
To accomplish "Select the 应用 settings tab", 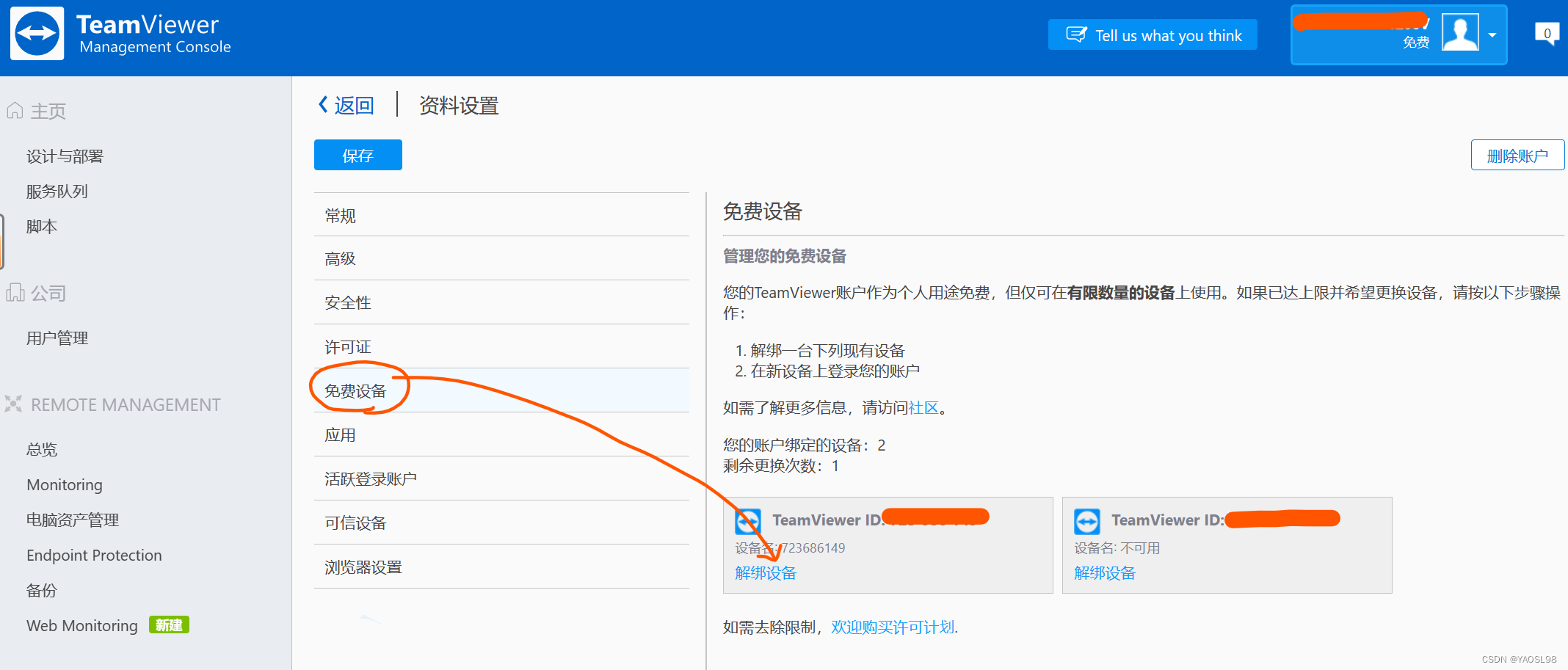I will (501, 434).
